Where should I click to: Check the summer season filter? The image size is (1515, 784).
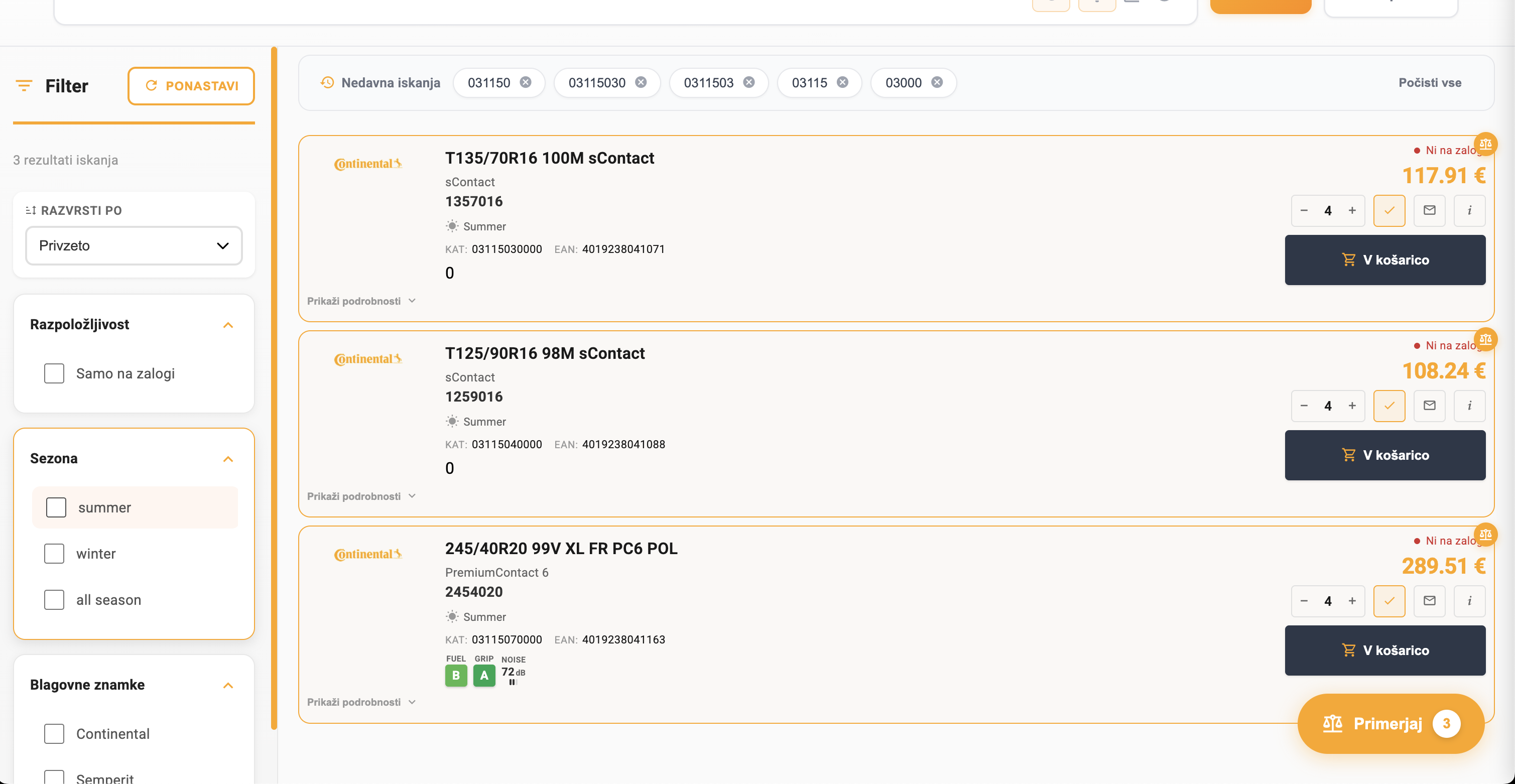point(56,507)
